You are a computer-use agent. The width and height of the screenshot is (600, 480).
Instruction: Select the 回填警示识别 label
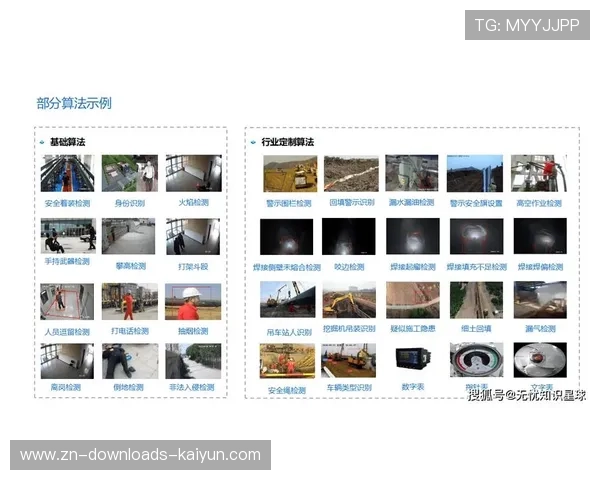[352, 202]
